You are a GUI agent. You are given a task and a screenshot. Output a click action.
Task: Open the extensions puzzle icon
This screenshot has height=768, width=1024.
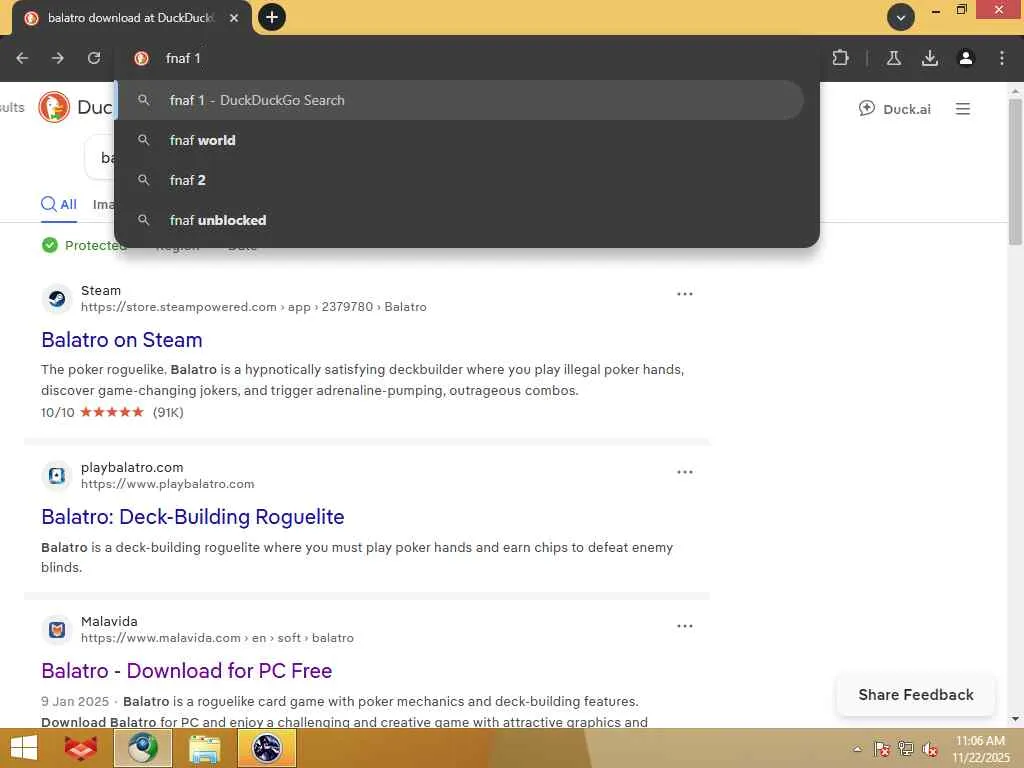[840, 58]
